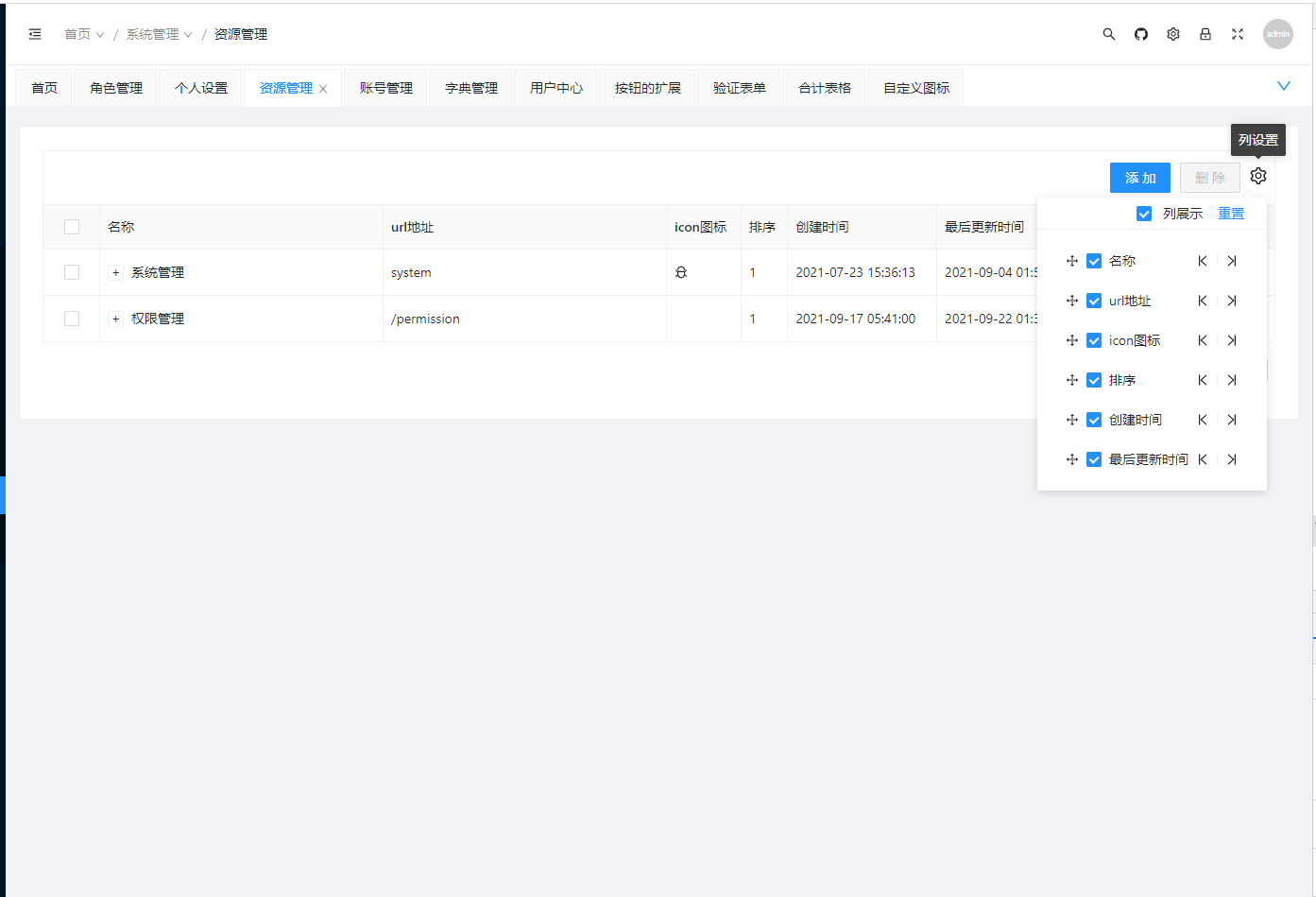Toggle the 列展示 master checkbox
The width and height of the screenshot is (1316, 897).
(x=1144, y=214)
